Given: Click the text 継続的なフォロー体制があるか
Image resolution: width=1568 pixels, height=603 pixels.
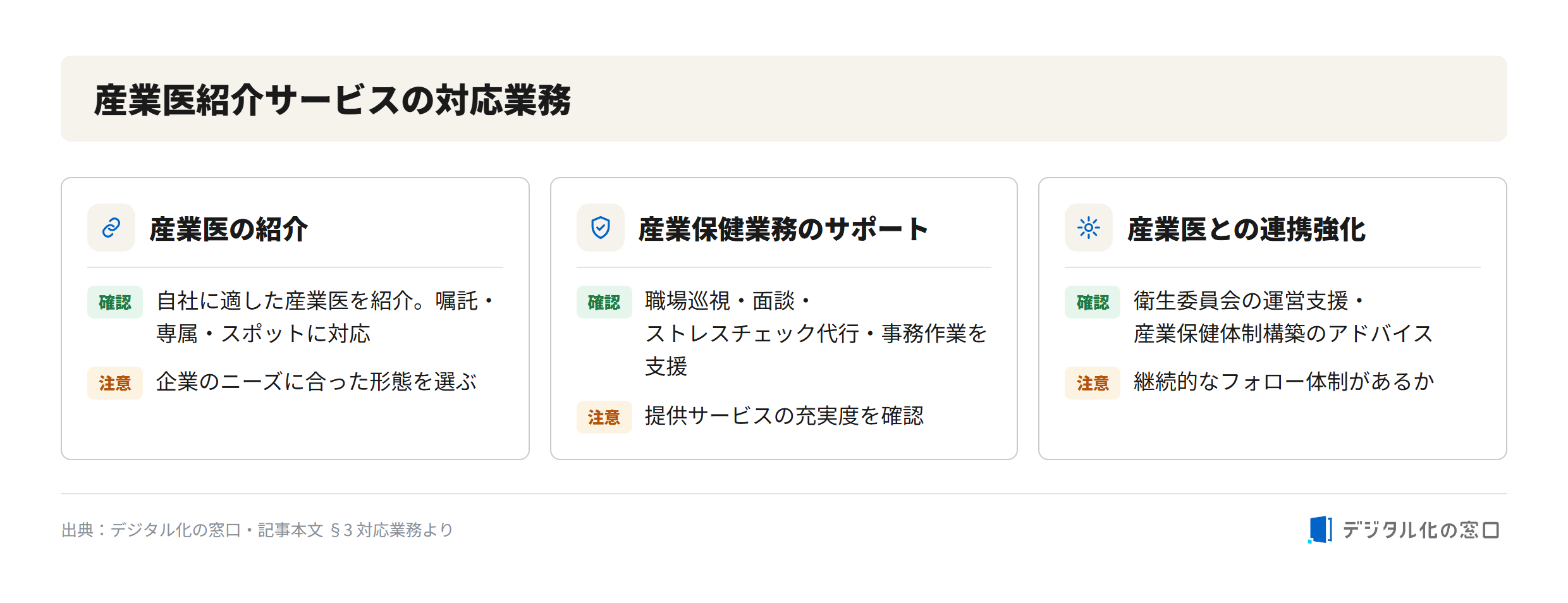Looking at the screenshot, I should coord(1283,382).
